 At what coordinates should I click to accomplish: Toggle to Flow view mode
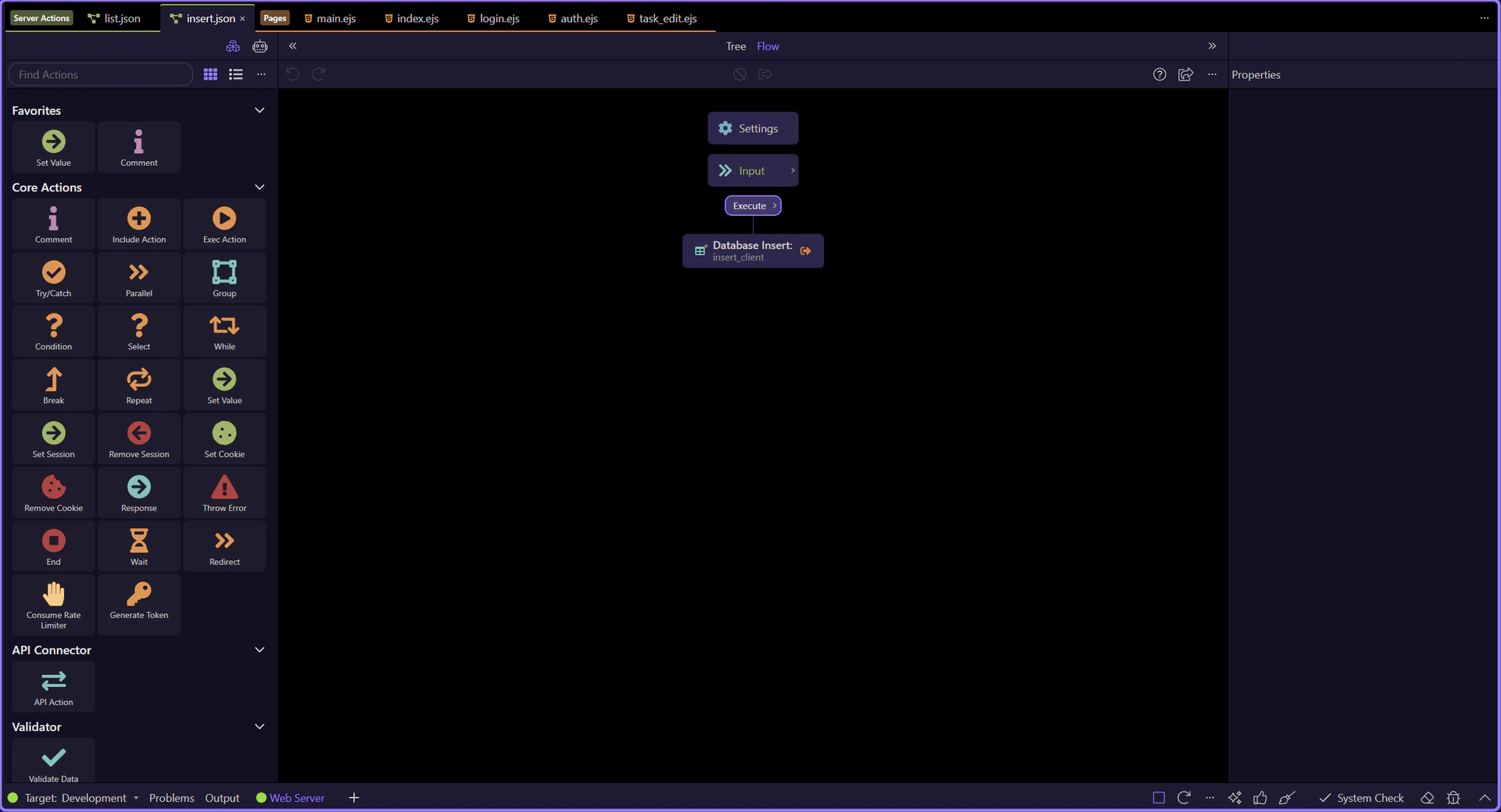[767, 46]
